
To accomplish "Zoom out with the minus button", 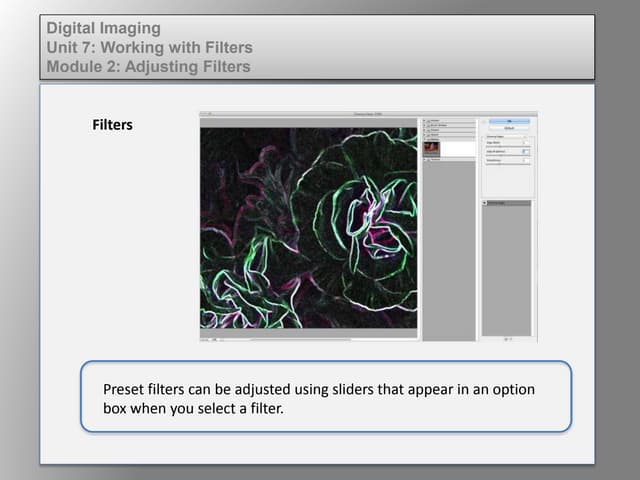I will coord(203,338).
